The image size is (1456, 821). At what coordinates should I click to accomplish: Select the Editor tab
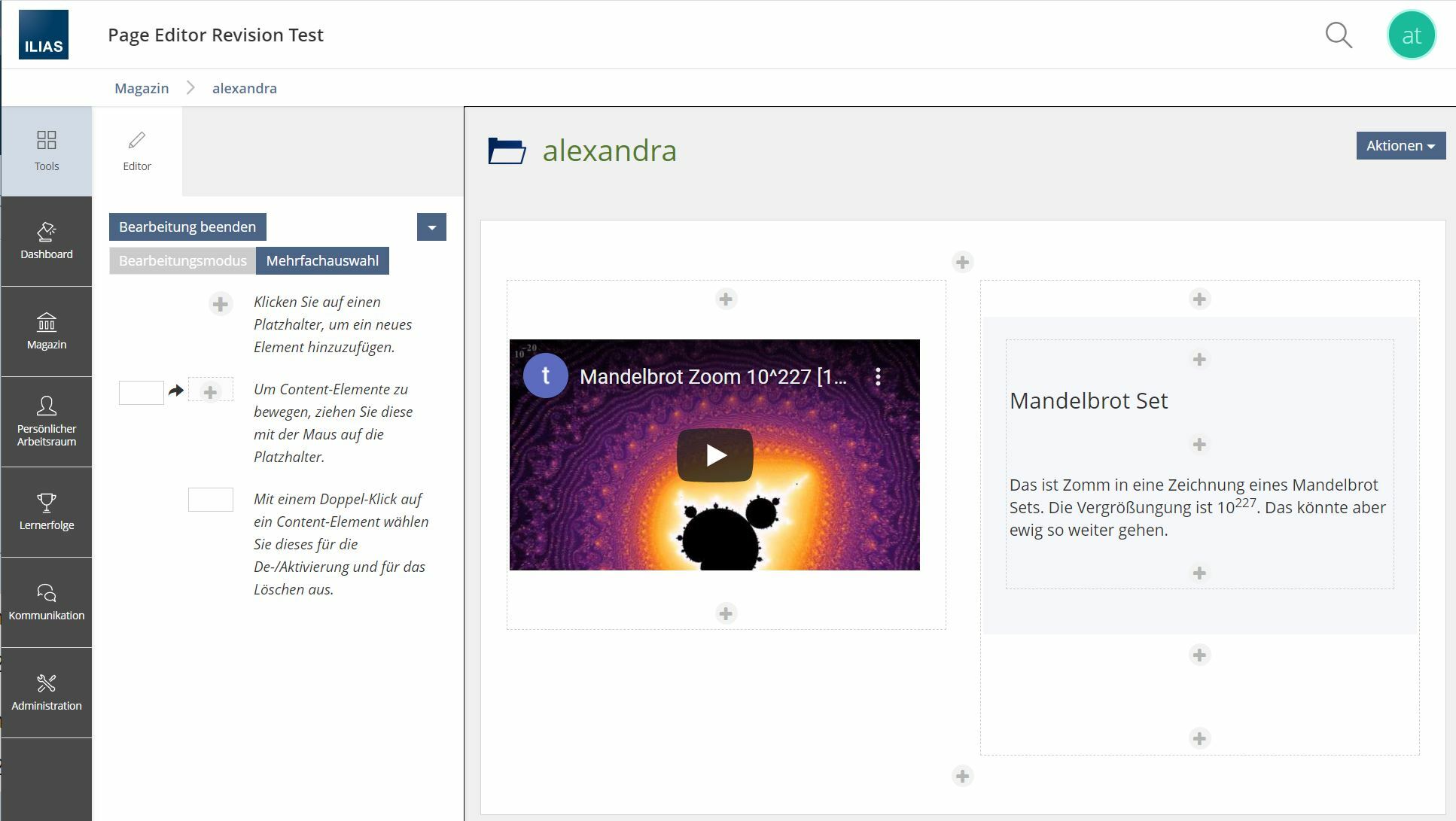click(137, 151)
